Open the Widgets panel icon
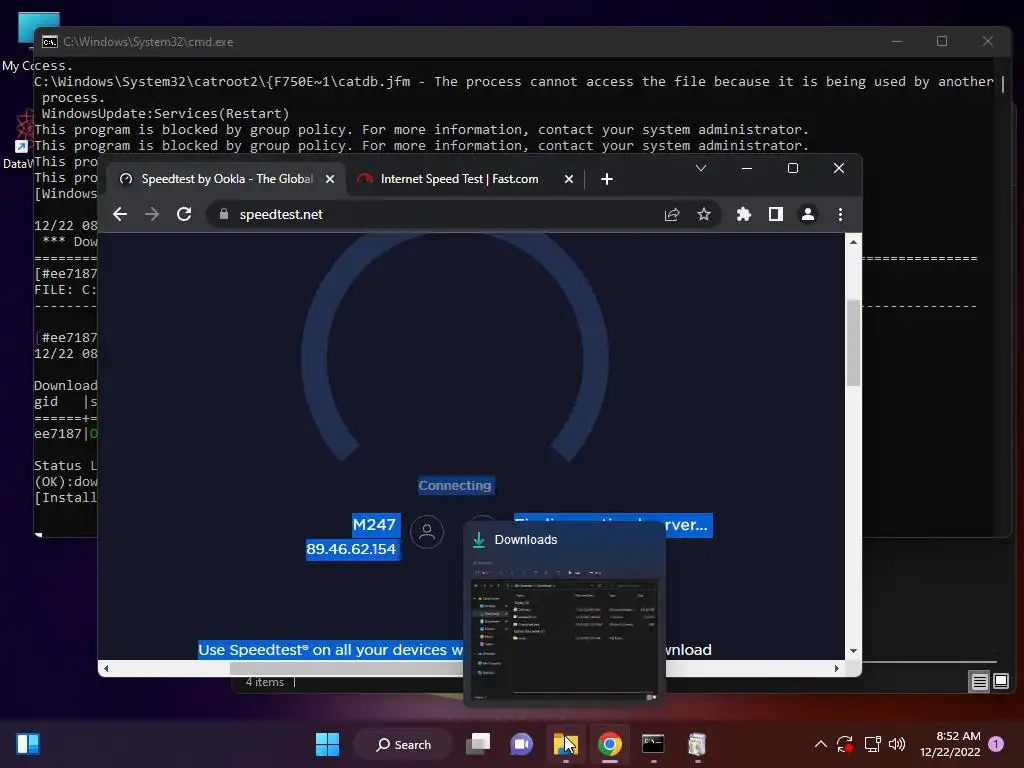This screenshot has width=1024, height=768. pos(28,744)
